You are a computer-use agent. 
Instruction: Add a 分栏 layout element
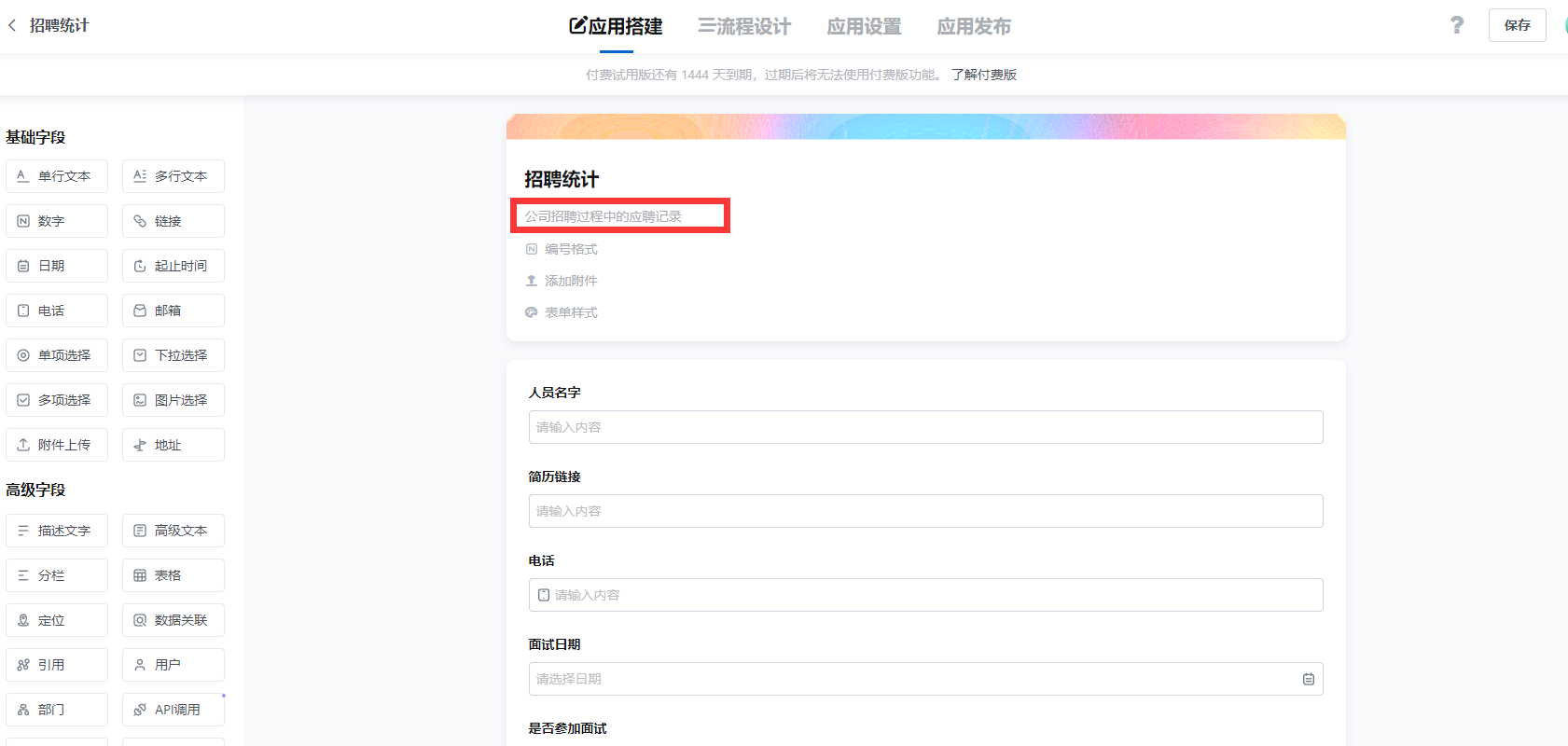57,575
